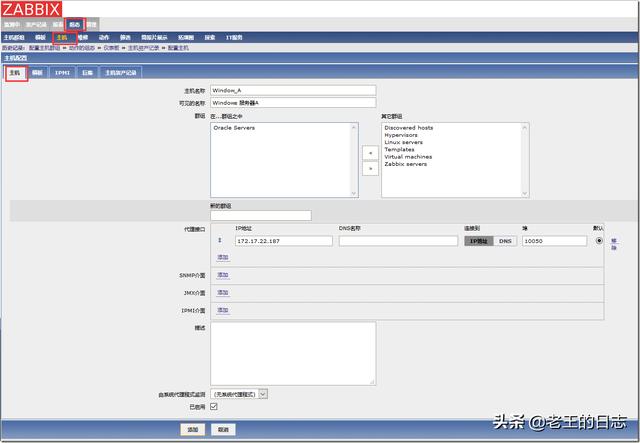640x443 pixels.
Task: Go to Actions (动作) submenu item
Action: click(x=104, y=38)
